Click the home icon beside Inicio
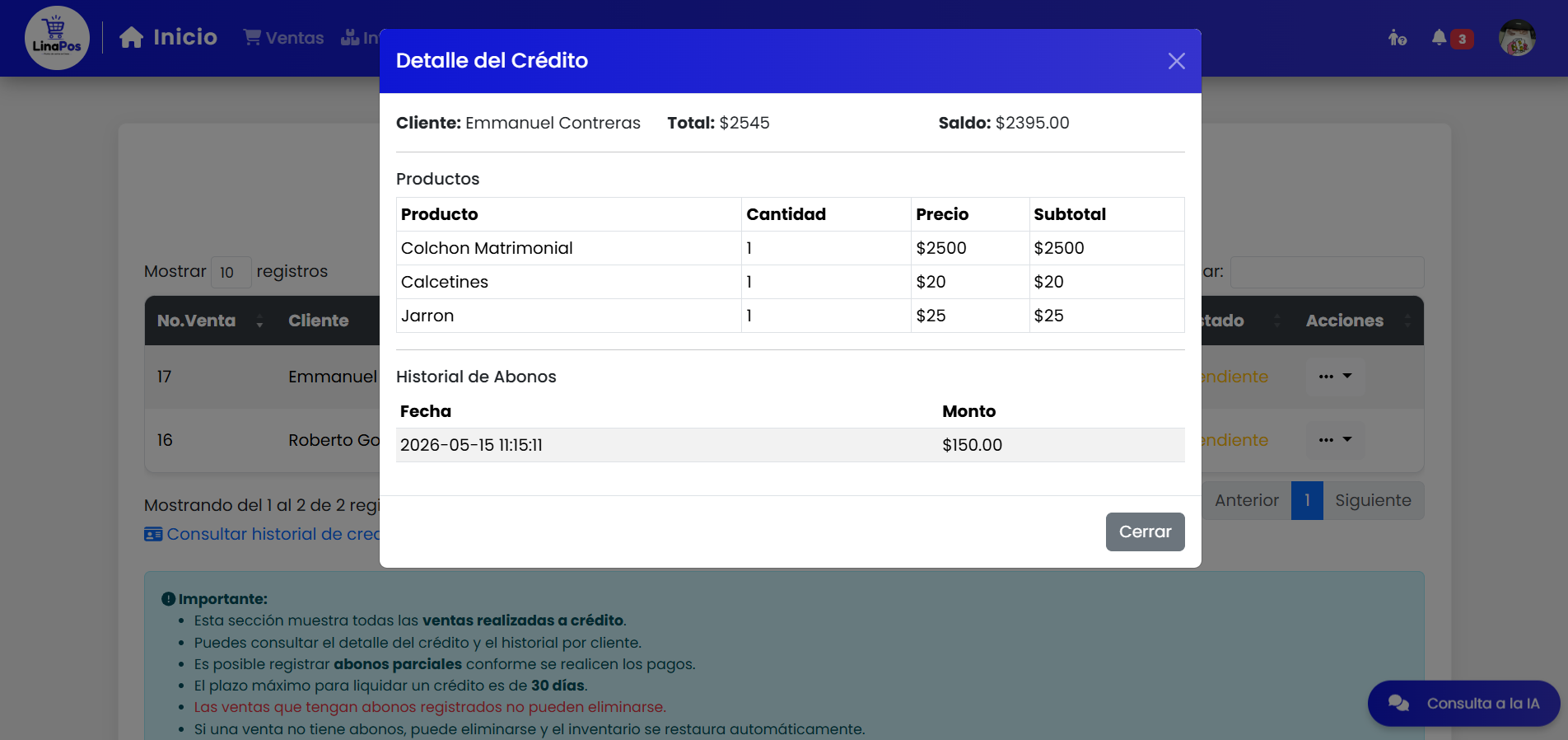The width and height of the screenshot is (1568, 740). (x=132, y=37)
